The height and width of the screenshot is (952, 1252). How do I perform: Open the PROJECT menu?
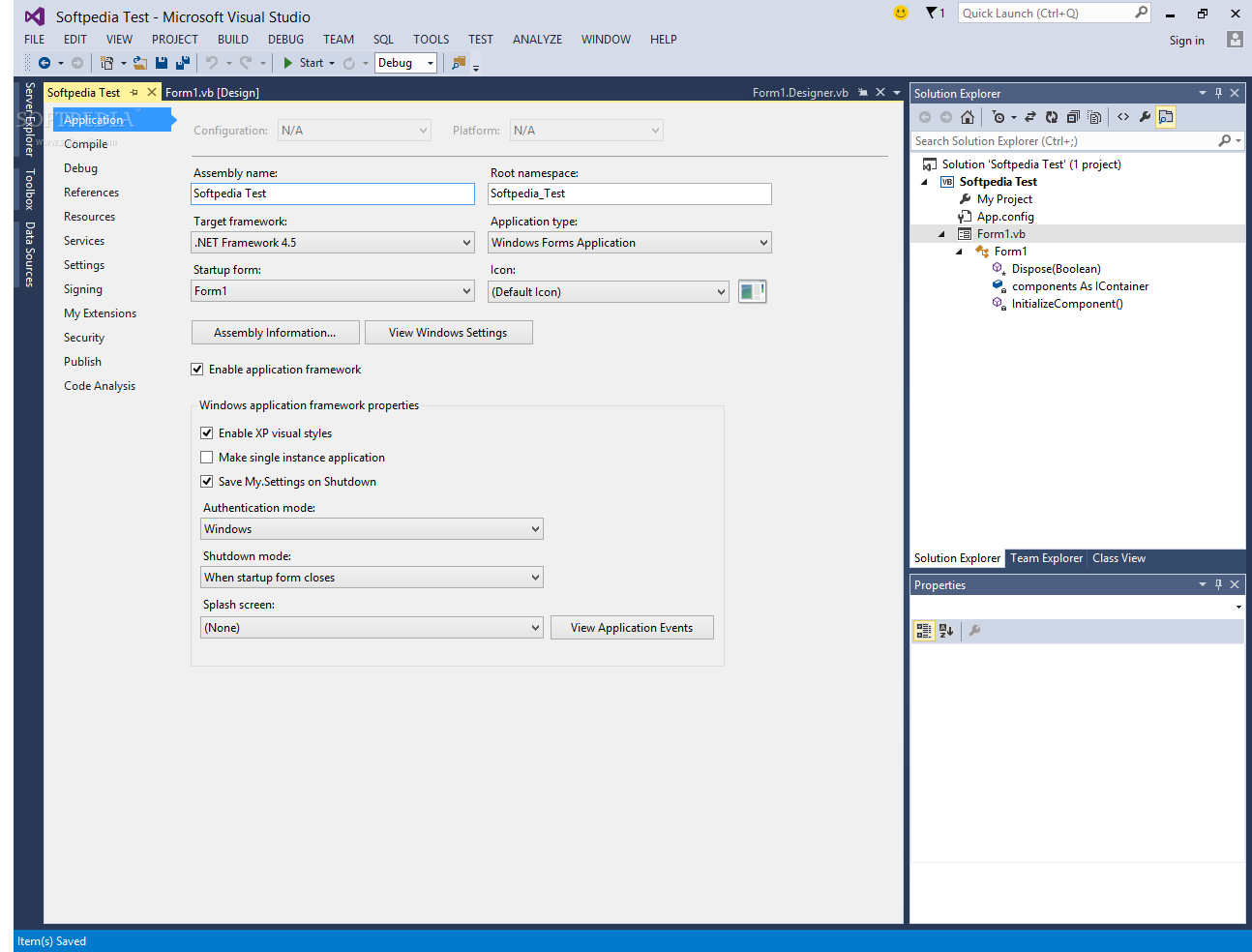pyautogui.click(x=175, y=40)
